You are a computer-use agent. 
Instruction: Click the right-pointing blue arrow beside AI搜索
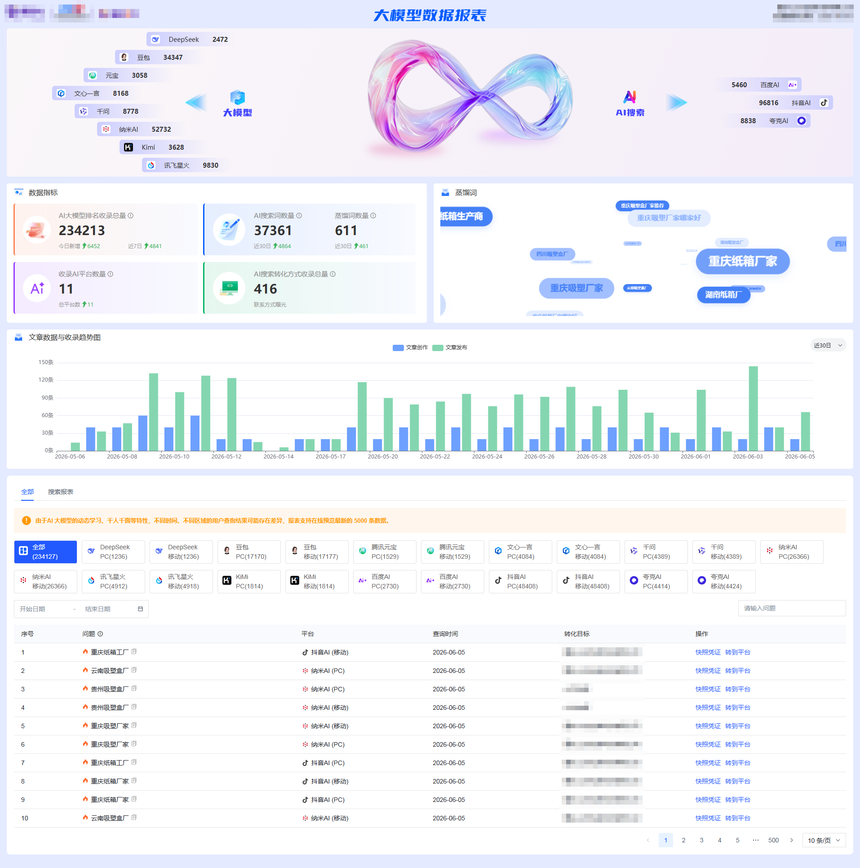click(677, 102)
